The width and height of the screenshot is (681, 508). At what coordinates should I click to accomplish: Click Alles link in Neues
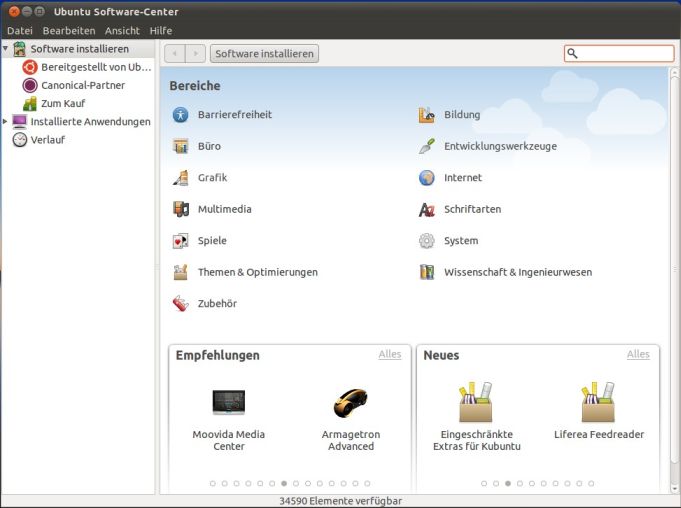click(x=638, y=354)
